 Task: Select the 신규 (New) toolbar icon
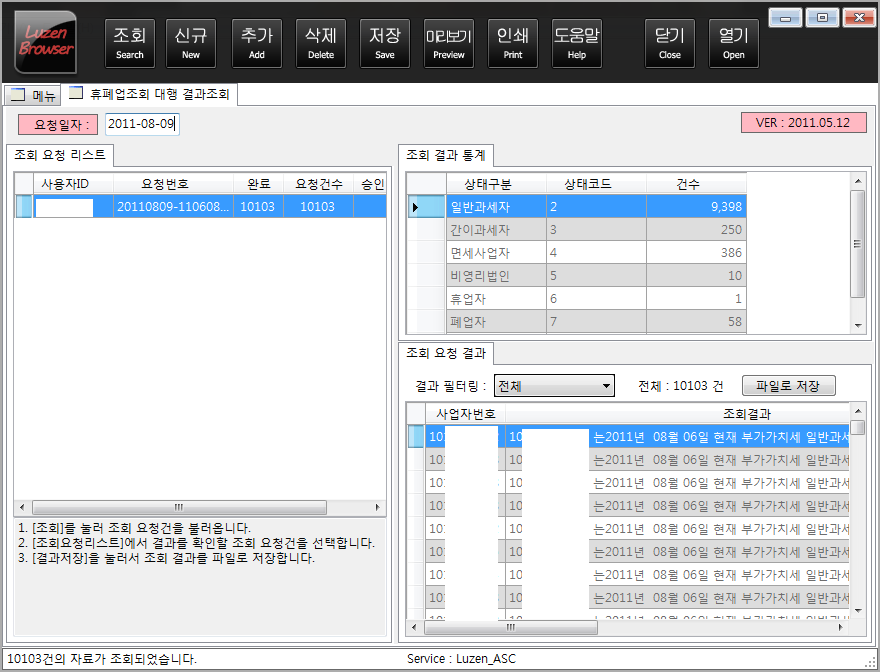[190, 42]
